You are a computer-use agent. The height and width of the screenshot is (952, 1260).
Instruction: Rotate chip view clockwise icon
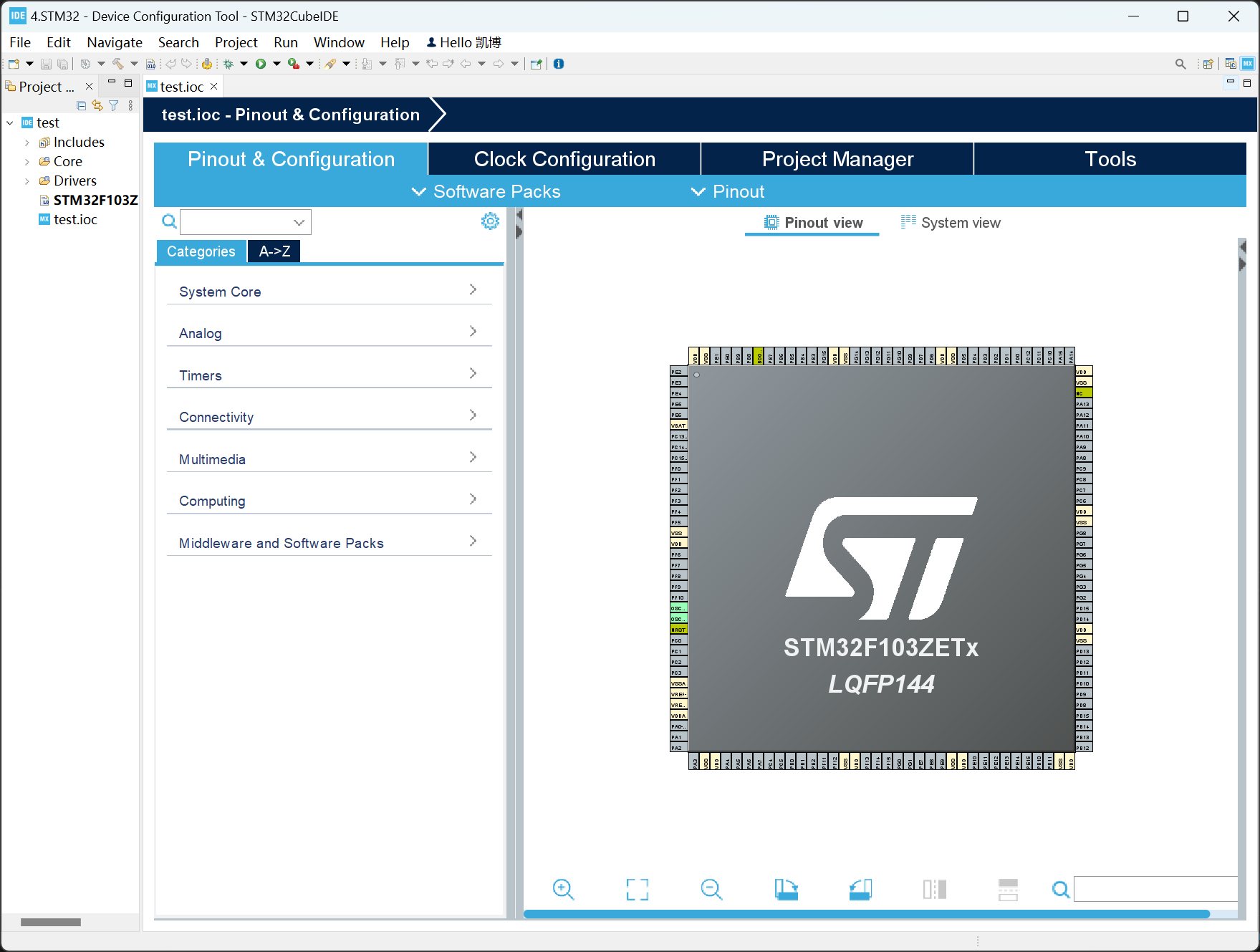787,890
